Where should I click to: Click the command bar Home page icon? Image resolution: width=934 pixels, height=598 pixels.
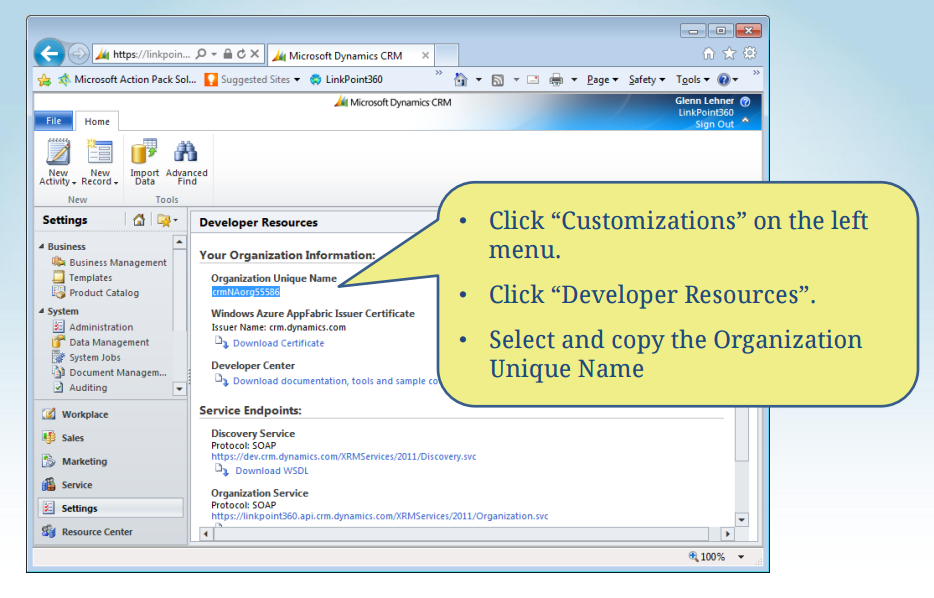460,79
